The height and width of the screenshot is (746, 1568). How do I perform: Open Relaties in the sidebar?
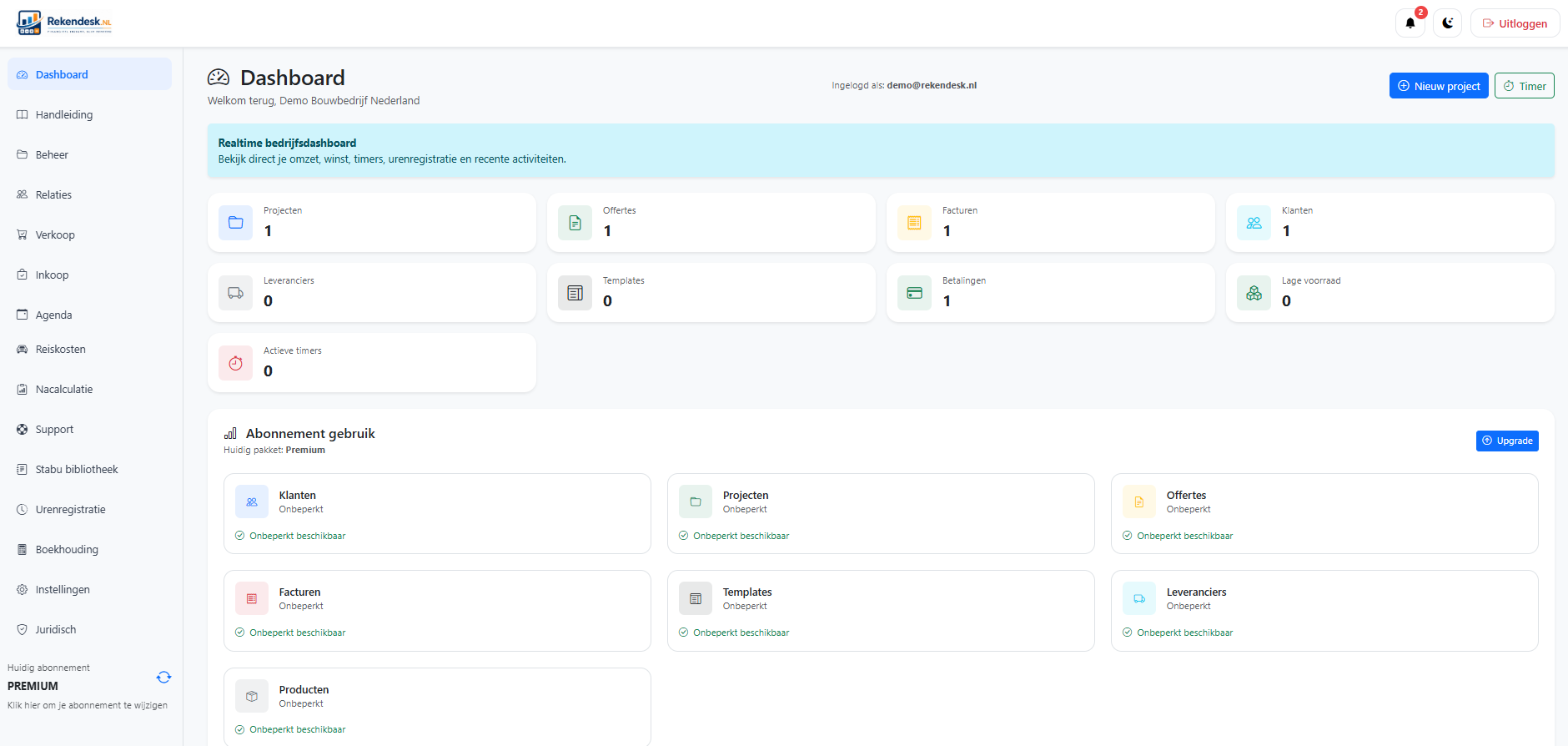pyautogui.click(x=89, y=194)
